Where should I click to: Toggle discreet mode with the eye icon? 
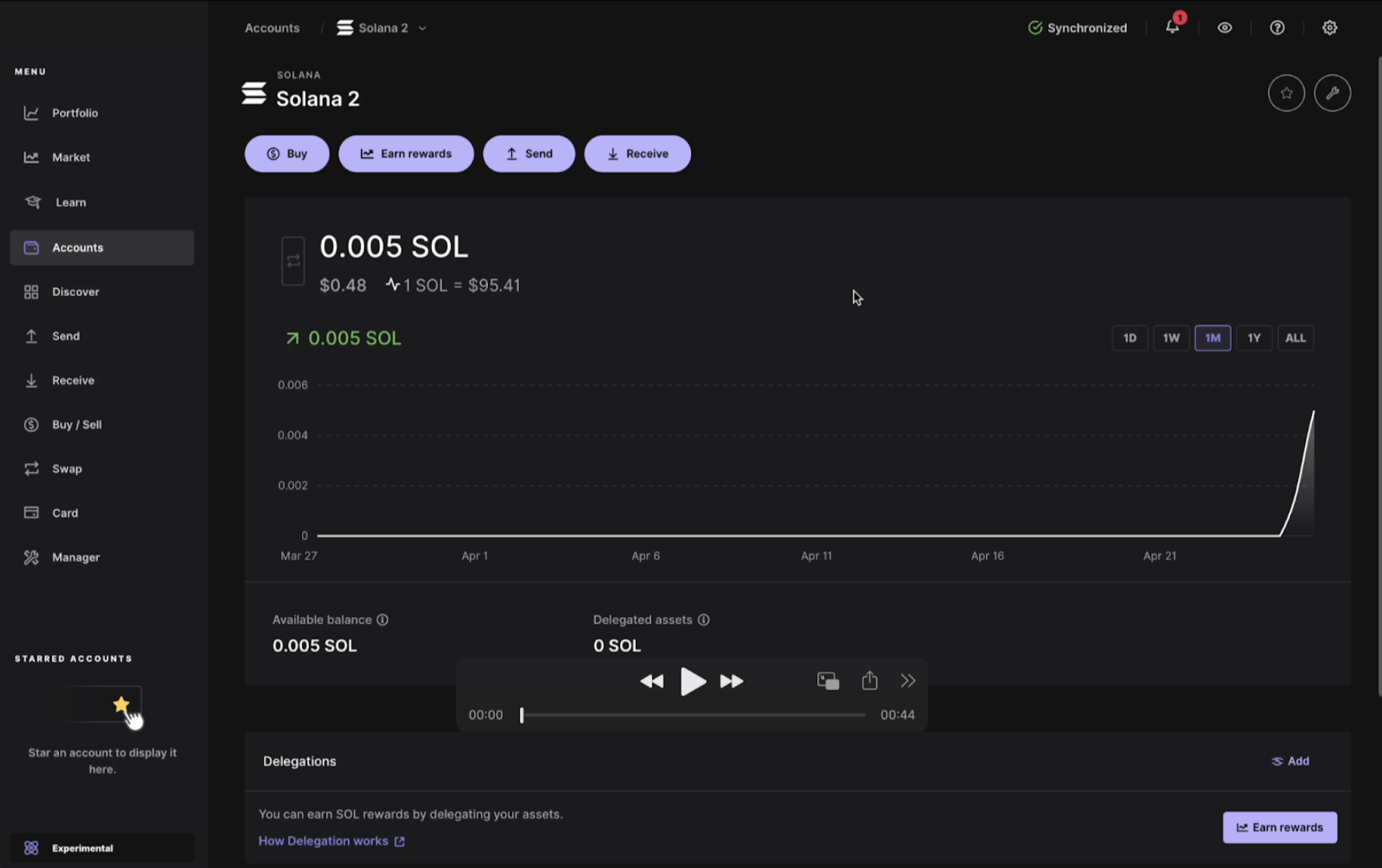(1225, 27)
